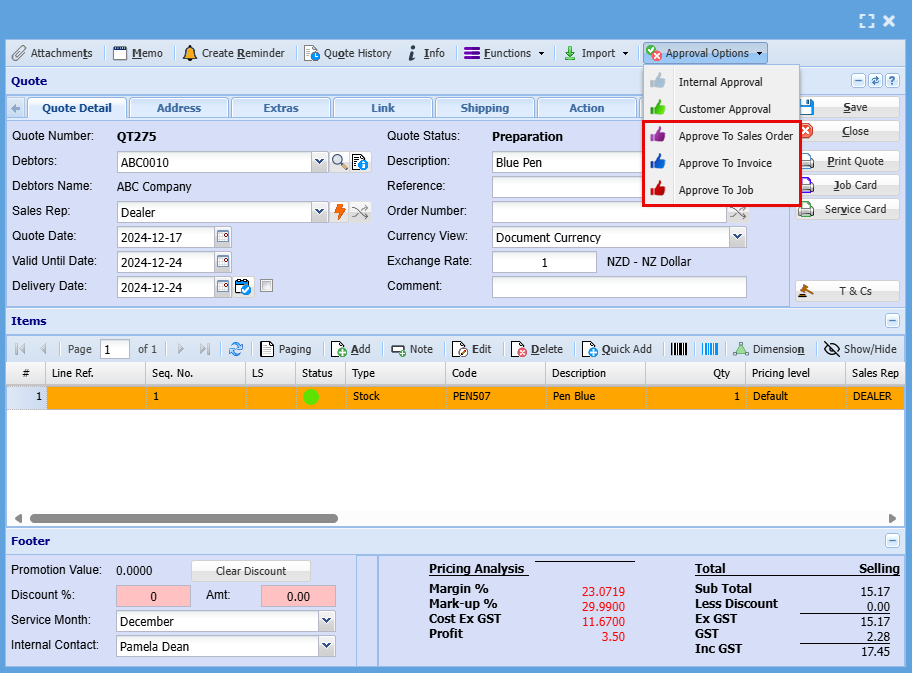Click the Comment input field
This screenshot has height=673, width=912.
[x=619, y=287]
